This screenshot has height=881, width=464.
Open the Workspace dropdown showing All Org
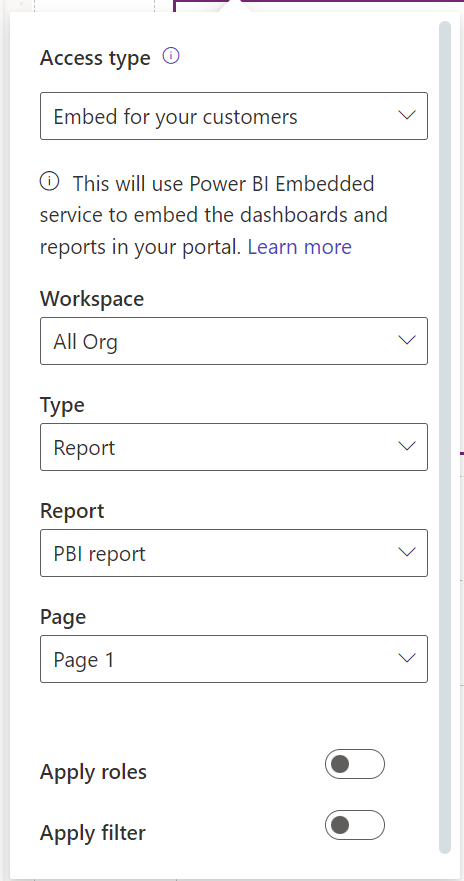coord(234,341)
